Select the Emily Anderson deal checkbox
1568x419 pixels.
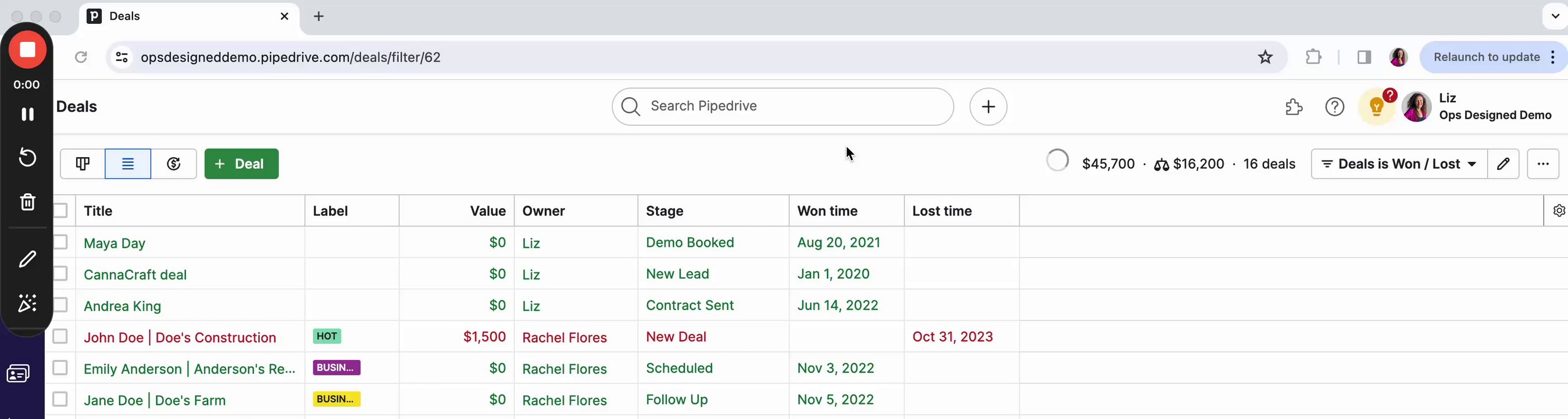(60, 368)
